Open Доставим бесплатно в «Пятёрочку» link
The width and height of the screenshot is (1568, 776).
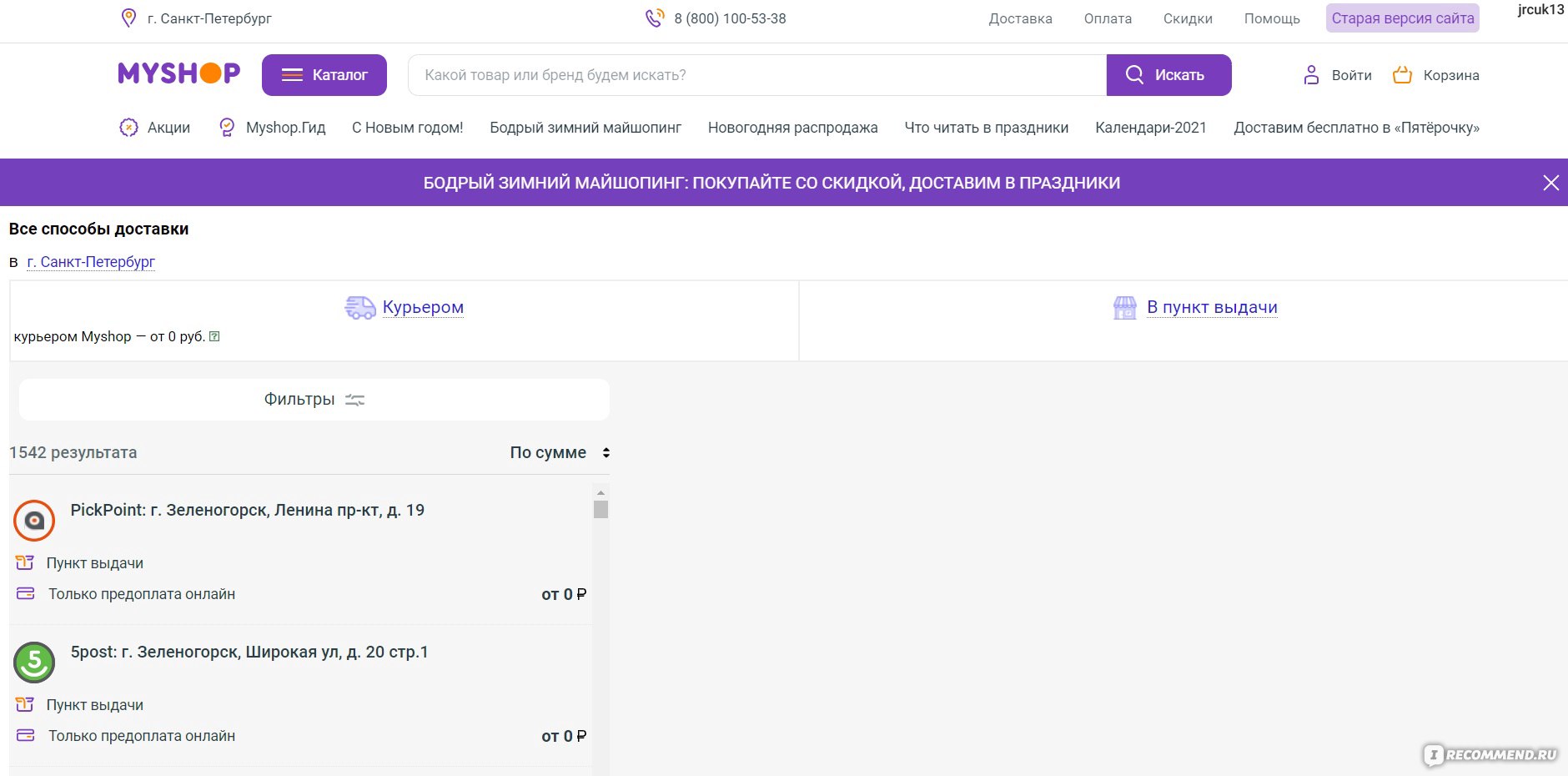coord(1356,128)
